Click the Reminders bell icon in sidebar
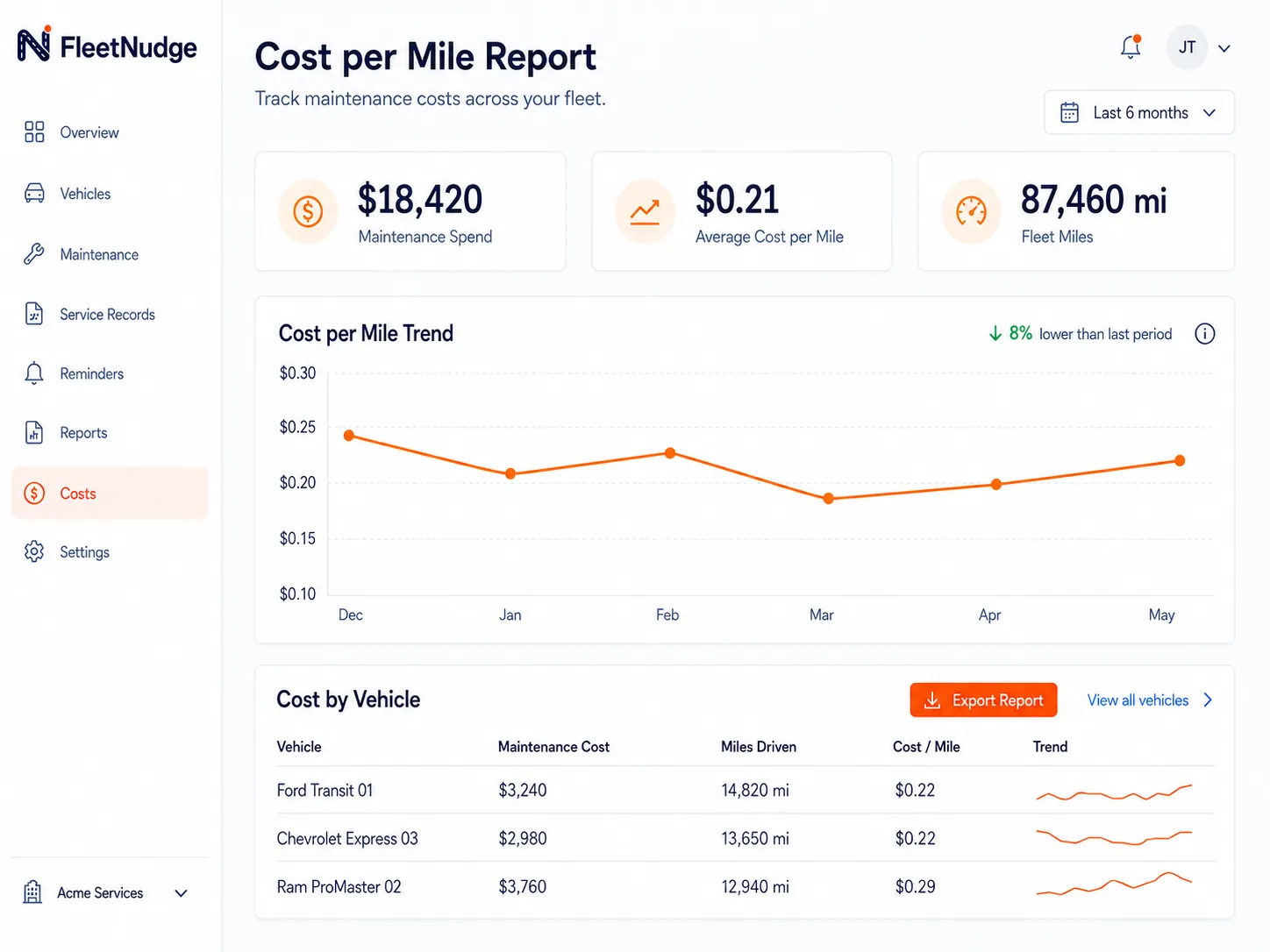 tap(34, 373)
